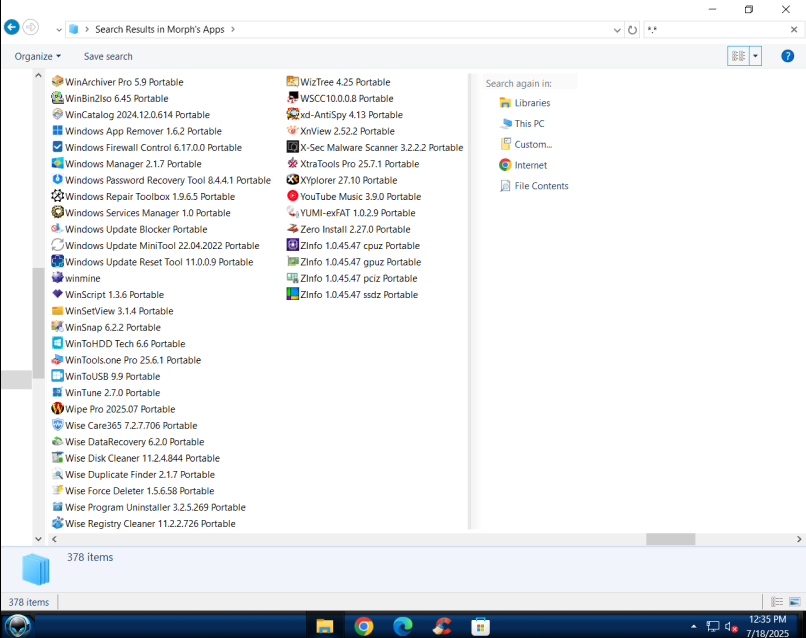Select the Windows Manager 2.1.7 icon

[58, 163]
